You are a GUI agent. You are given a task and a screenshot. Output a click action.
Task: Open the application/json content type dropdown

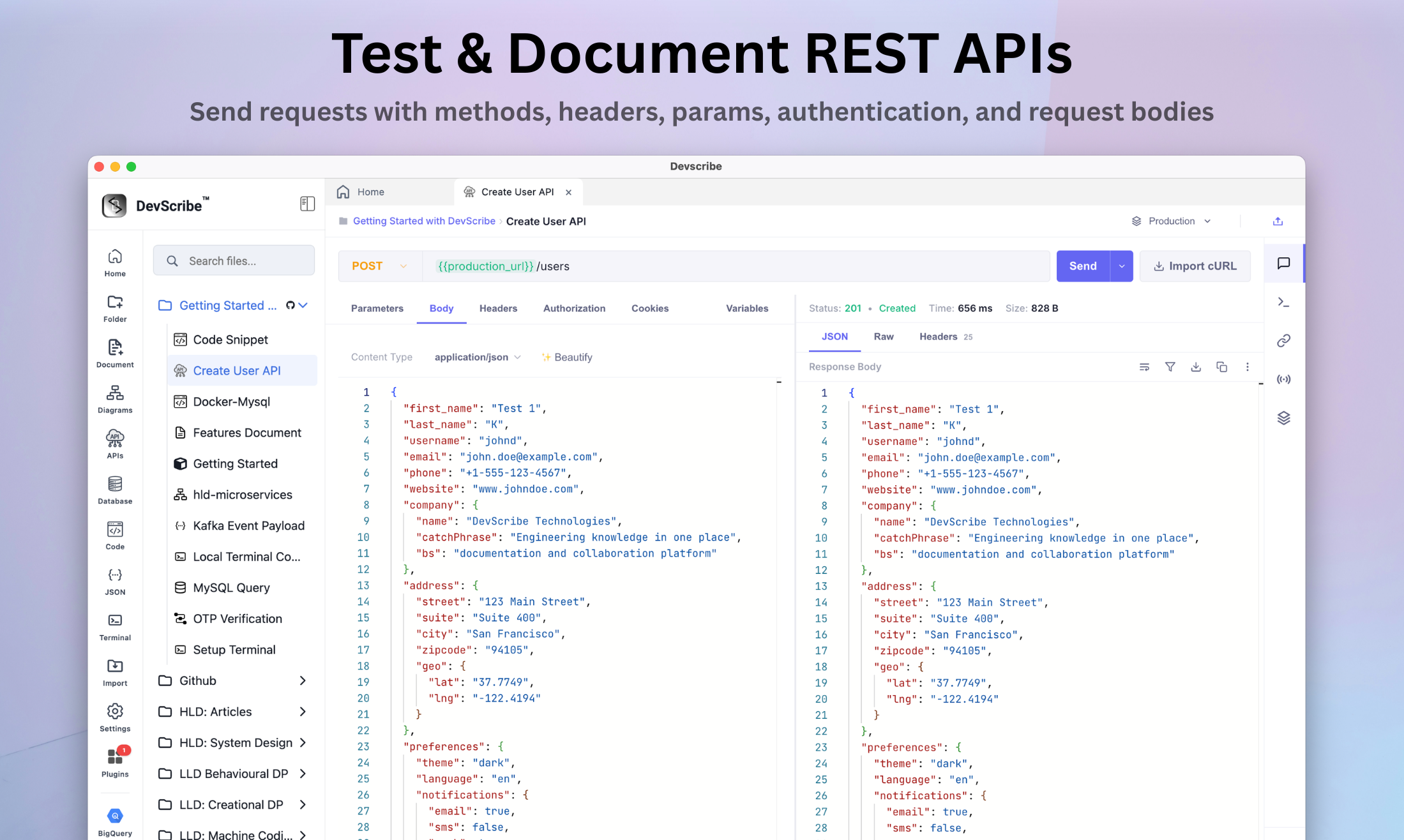[478, 357]
